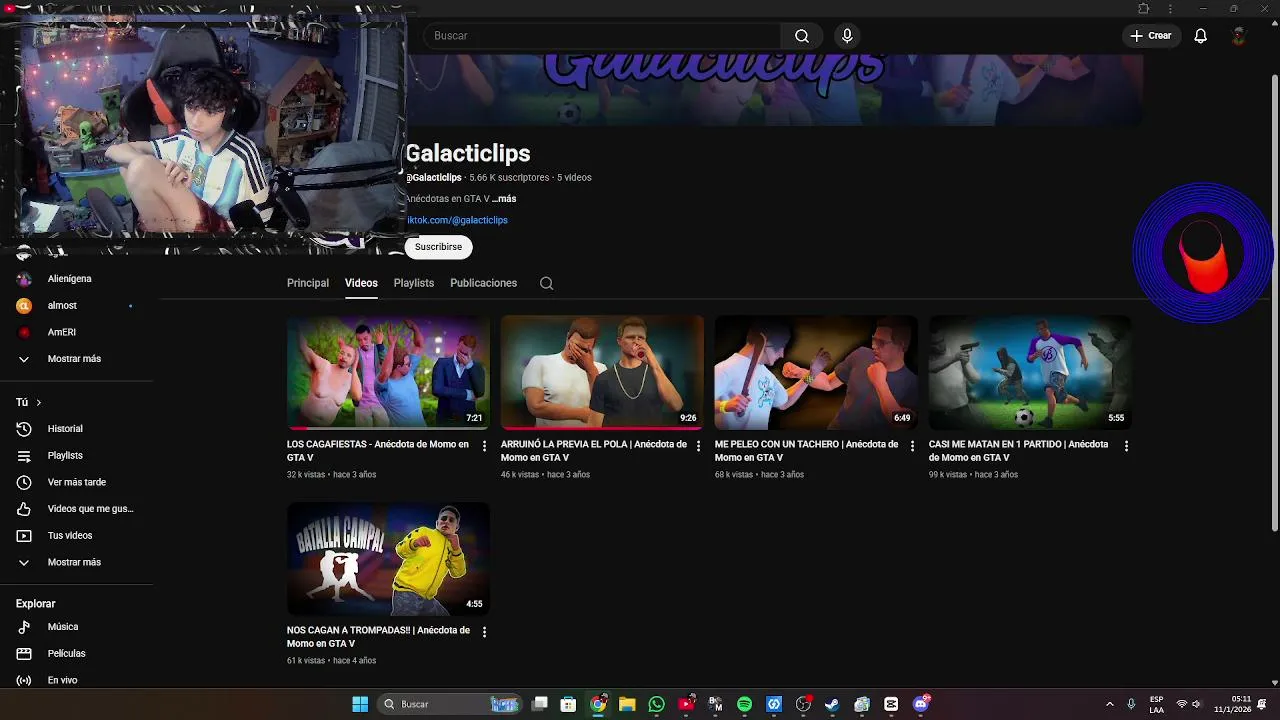The height and width of the screenshot is (720, 1280).
Task: Open the Publicaciones tab
Action: [x=483, y=283]
